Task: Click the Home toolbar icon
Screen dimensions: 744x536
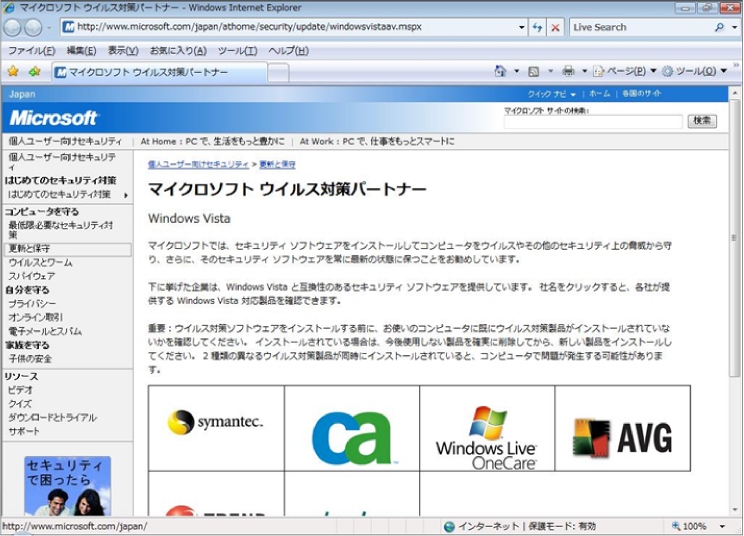Action: pos(500,72)
